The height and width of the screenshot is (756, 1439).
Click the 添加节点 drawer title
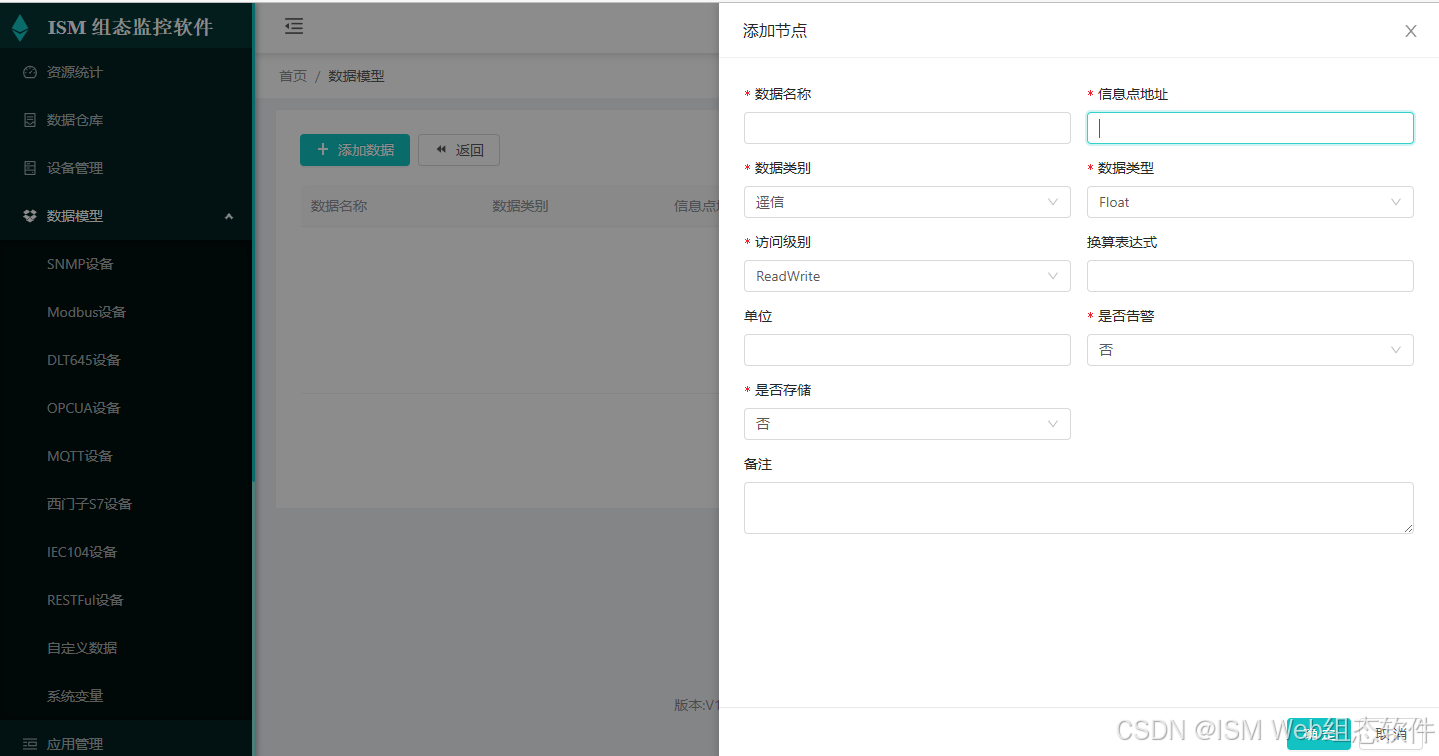tap(775, 31)
